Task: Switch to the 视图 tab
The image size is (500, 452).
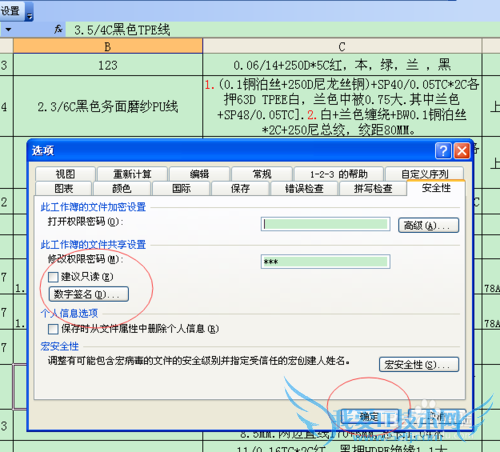Action: tap(65, 174)
